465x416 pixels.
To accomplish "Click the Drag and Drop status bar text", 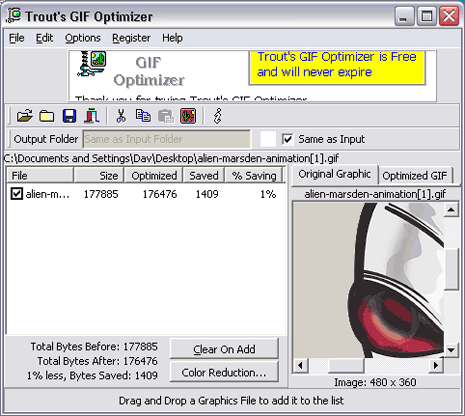I will tap(231, 400).
